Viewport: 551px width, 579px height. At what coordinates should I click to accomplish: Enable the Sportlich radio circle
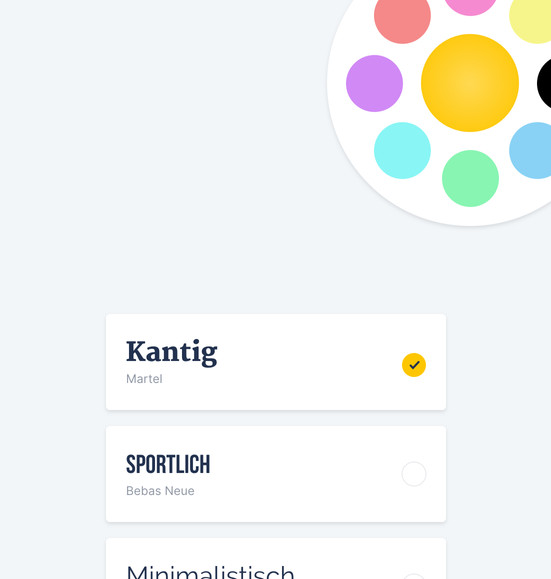click(x=414, y=474)
